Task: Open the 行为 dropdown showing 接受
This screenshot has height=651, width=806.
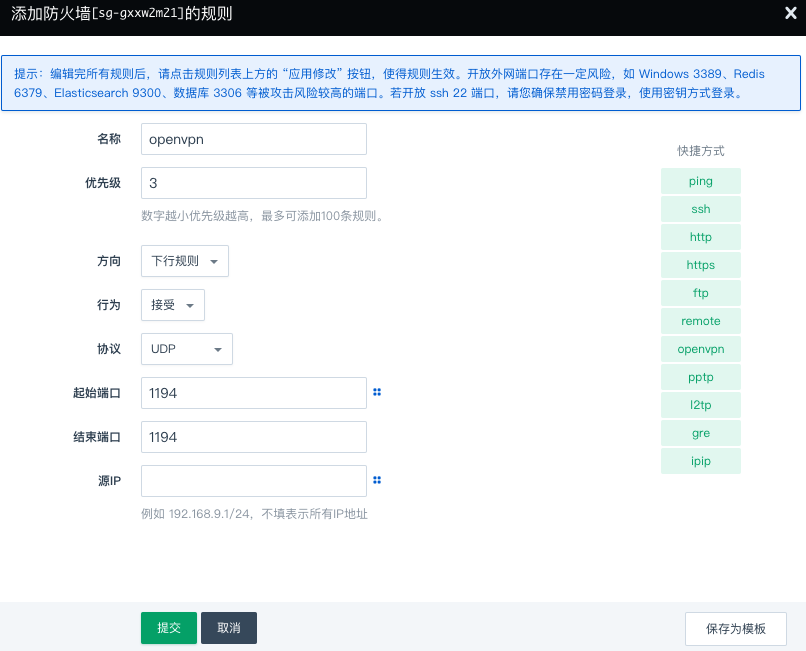Action: click(173, 305)
